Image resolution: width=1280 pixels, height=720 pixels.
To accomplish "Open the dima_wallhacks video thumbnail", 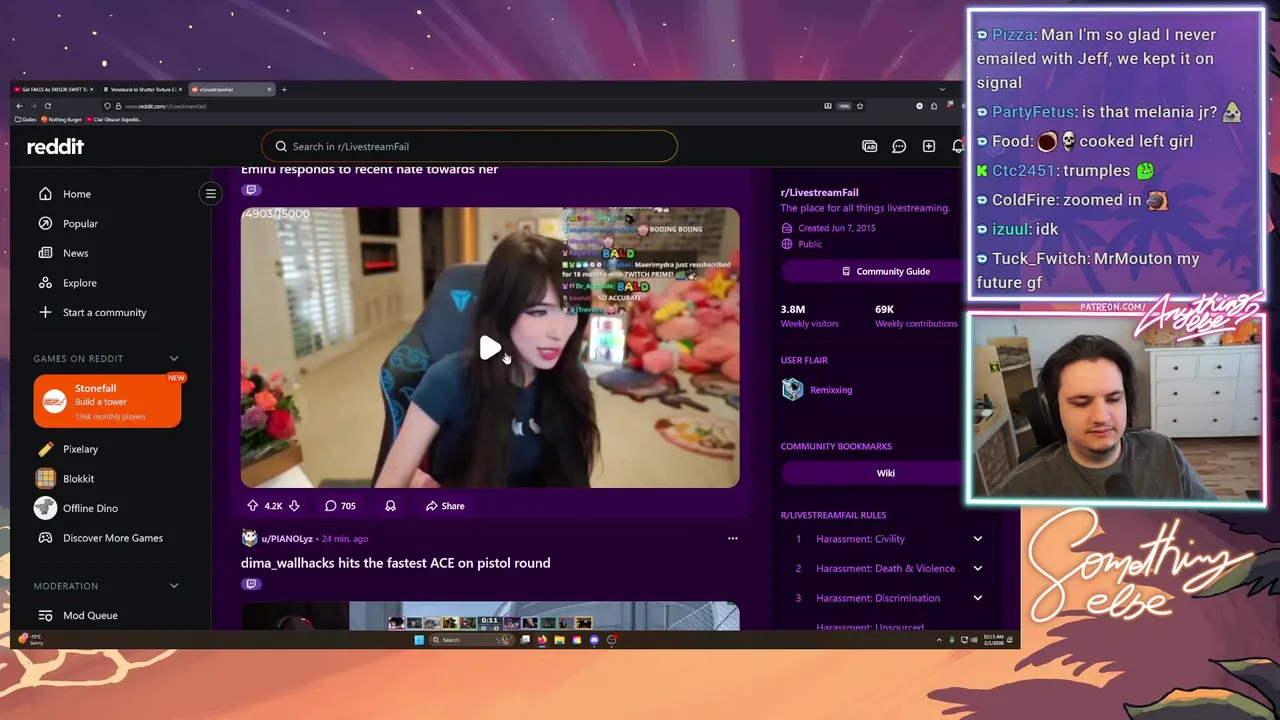I will [490, 616].
